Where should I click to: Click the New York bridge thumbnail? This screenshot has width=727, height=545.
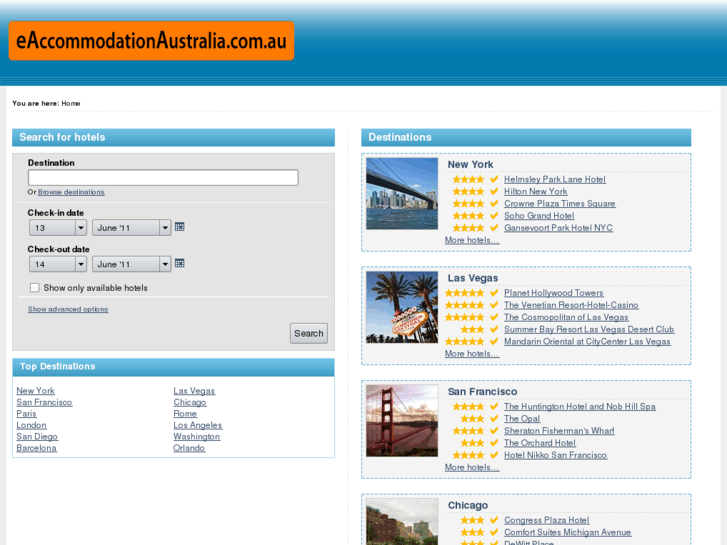click(x=402, y=193)
